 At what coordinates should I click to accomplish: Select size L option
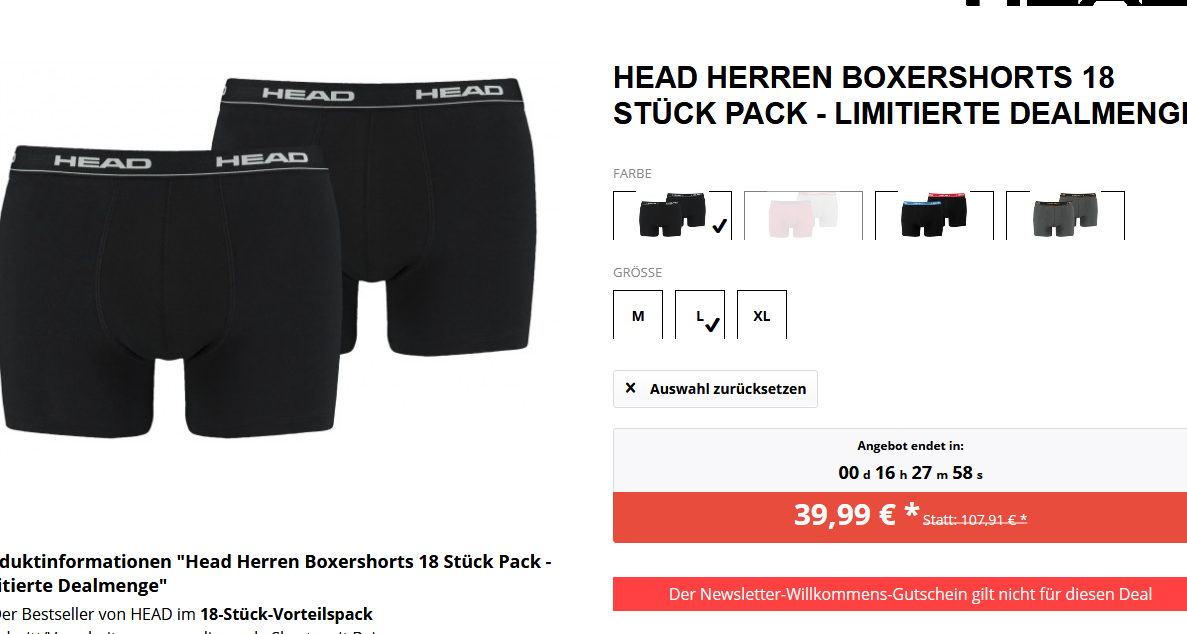click(x=699, y=314)
